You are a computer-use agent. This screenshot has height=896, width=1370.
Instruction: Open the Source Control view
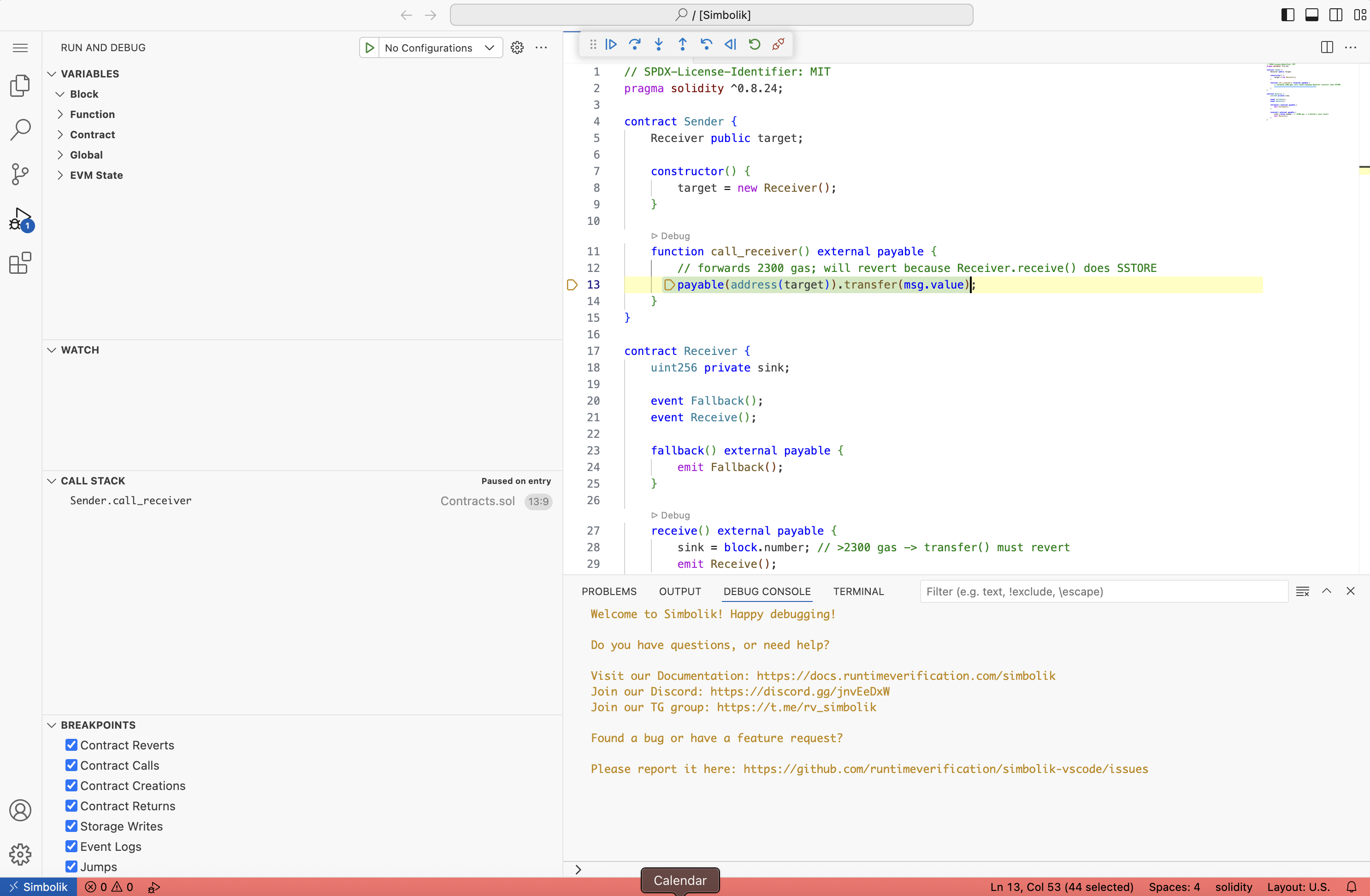[x=20, y=174]
